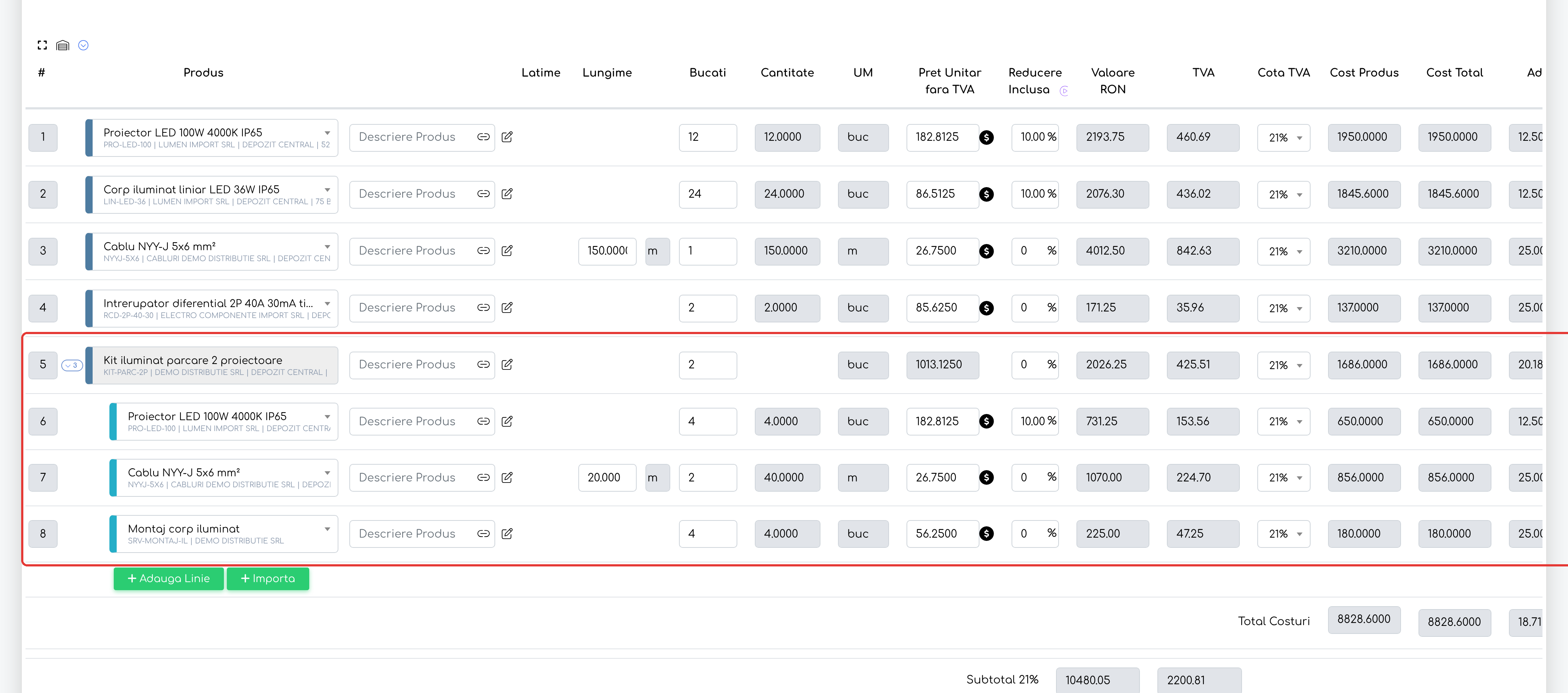Screen dimensions: 1568x693
Task: Click the TVA cell showing 425.51
Action: [x=1203, y=365]
